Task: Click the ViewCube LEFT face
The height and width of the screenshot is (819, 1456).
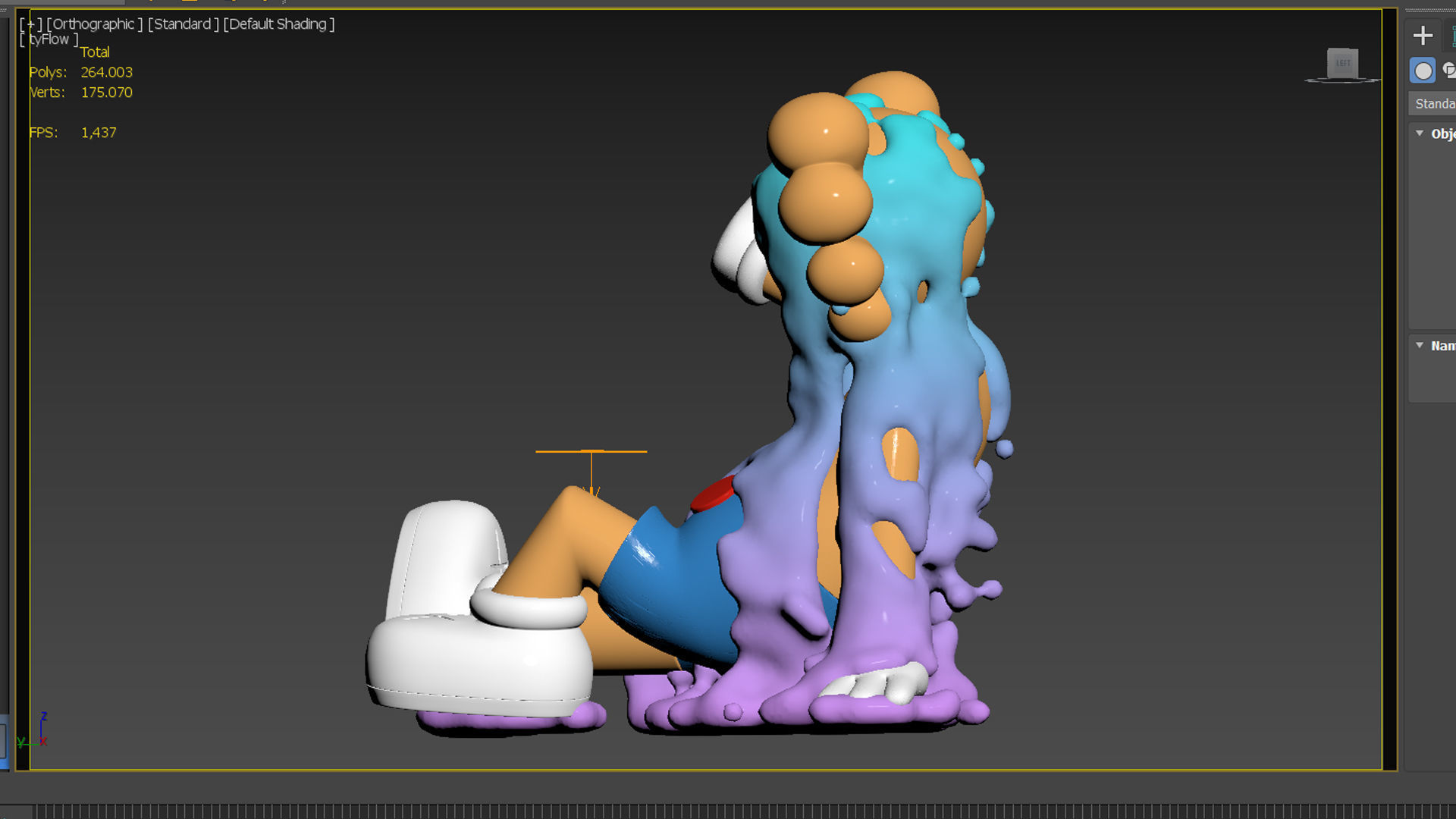Action: point(1342,63)
